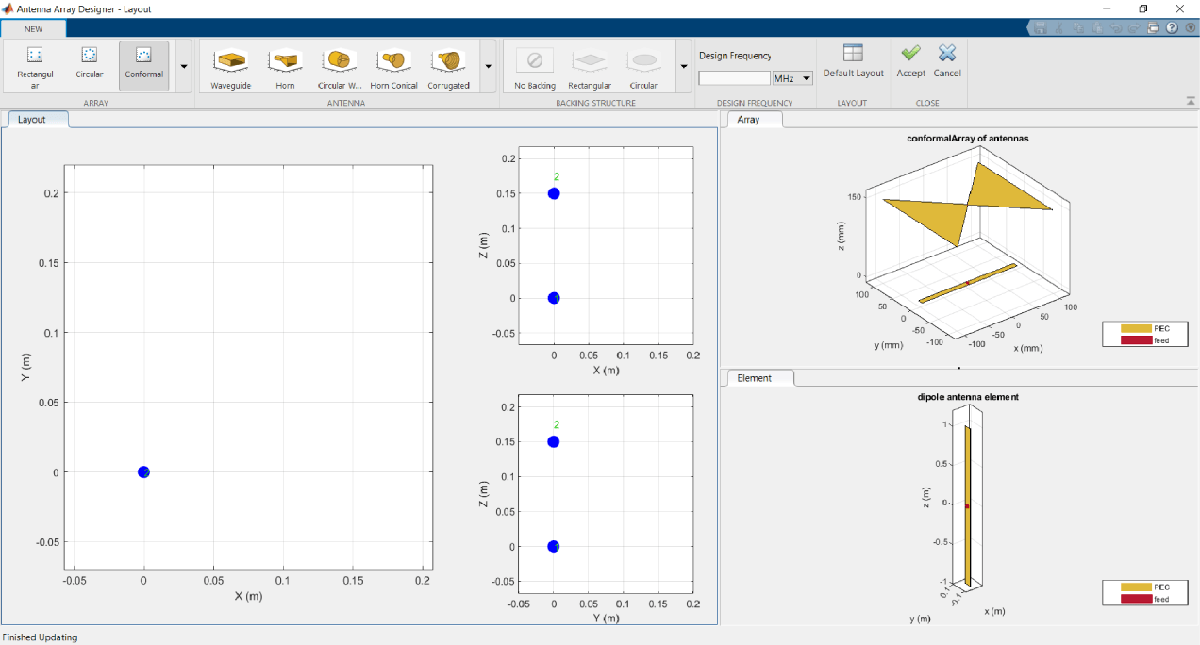Collapse the toolstrip with the up arrow
Image resolution: width=1200 pixels, height=645 pixels.
pyautogui.click(x=1190, y=101)
